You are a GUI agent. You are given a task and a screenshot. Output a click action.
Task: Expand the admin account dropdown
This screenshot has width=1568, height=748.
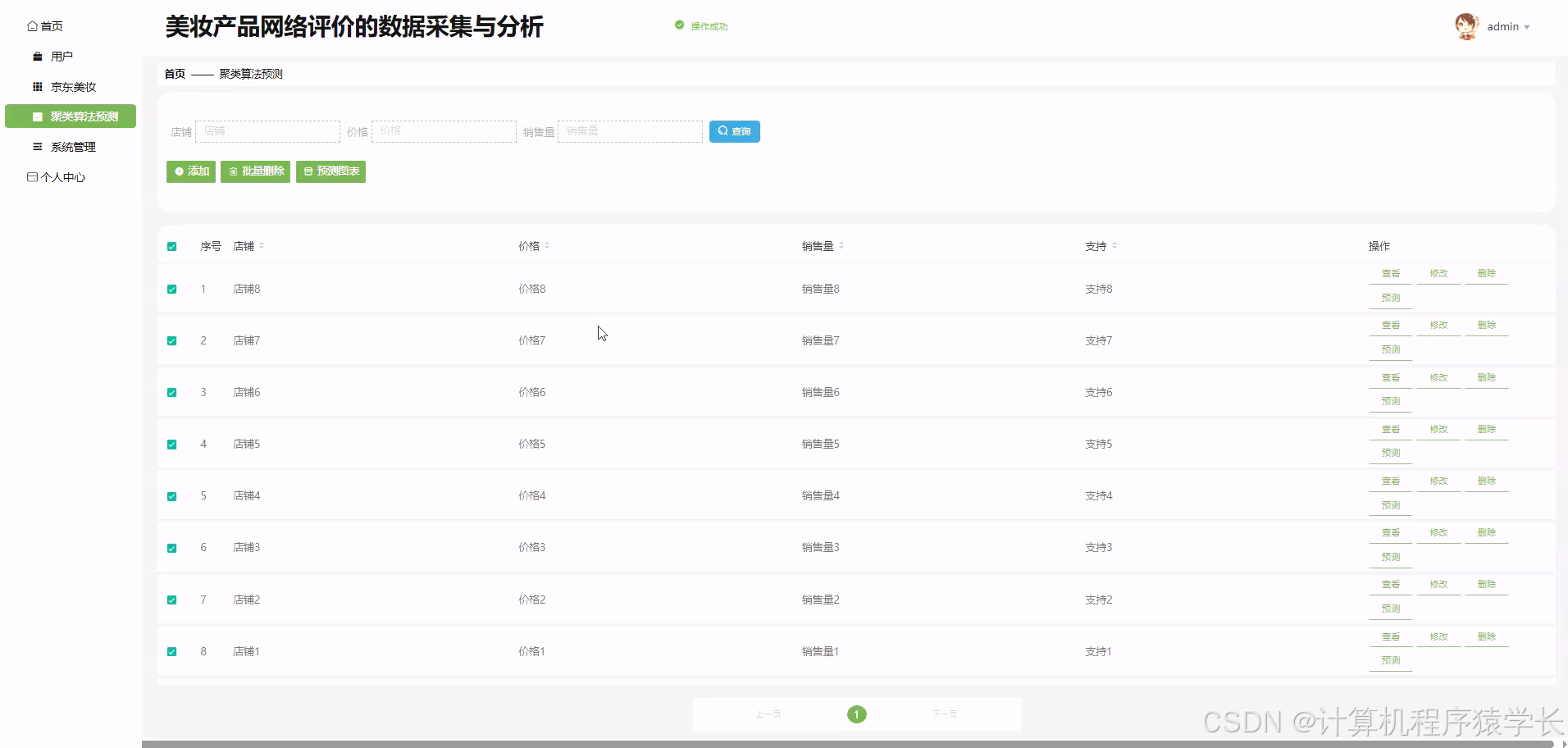(x=1508, y=27)
